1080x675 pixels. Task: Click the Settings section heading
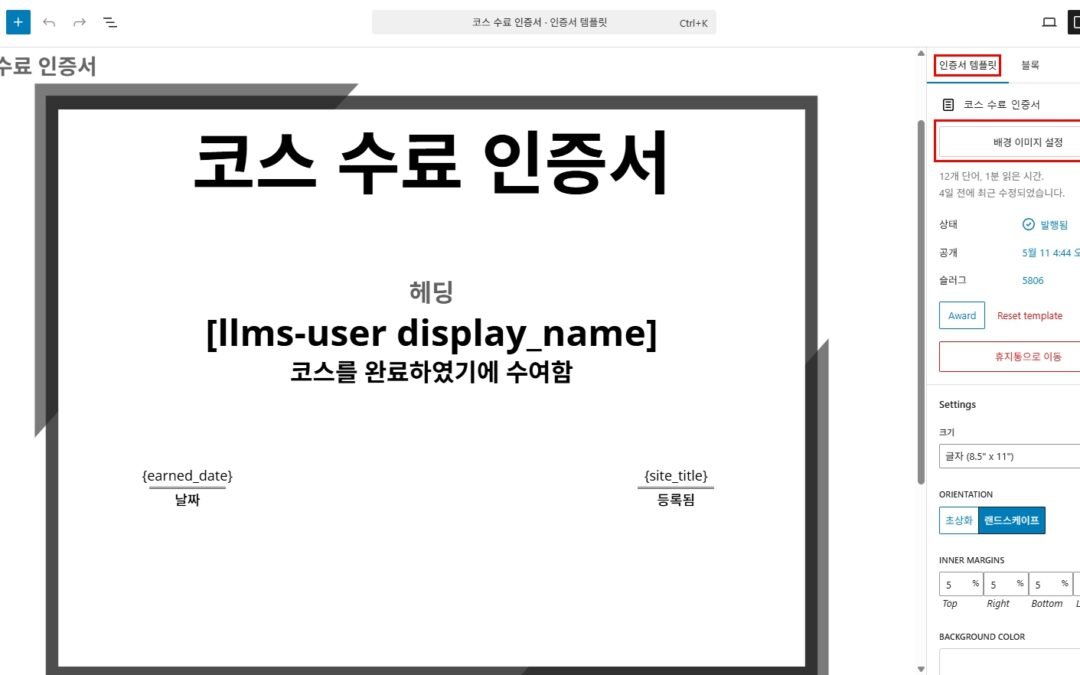[x=957, y=404]
